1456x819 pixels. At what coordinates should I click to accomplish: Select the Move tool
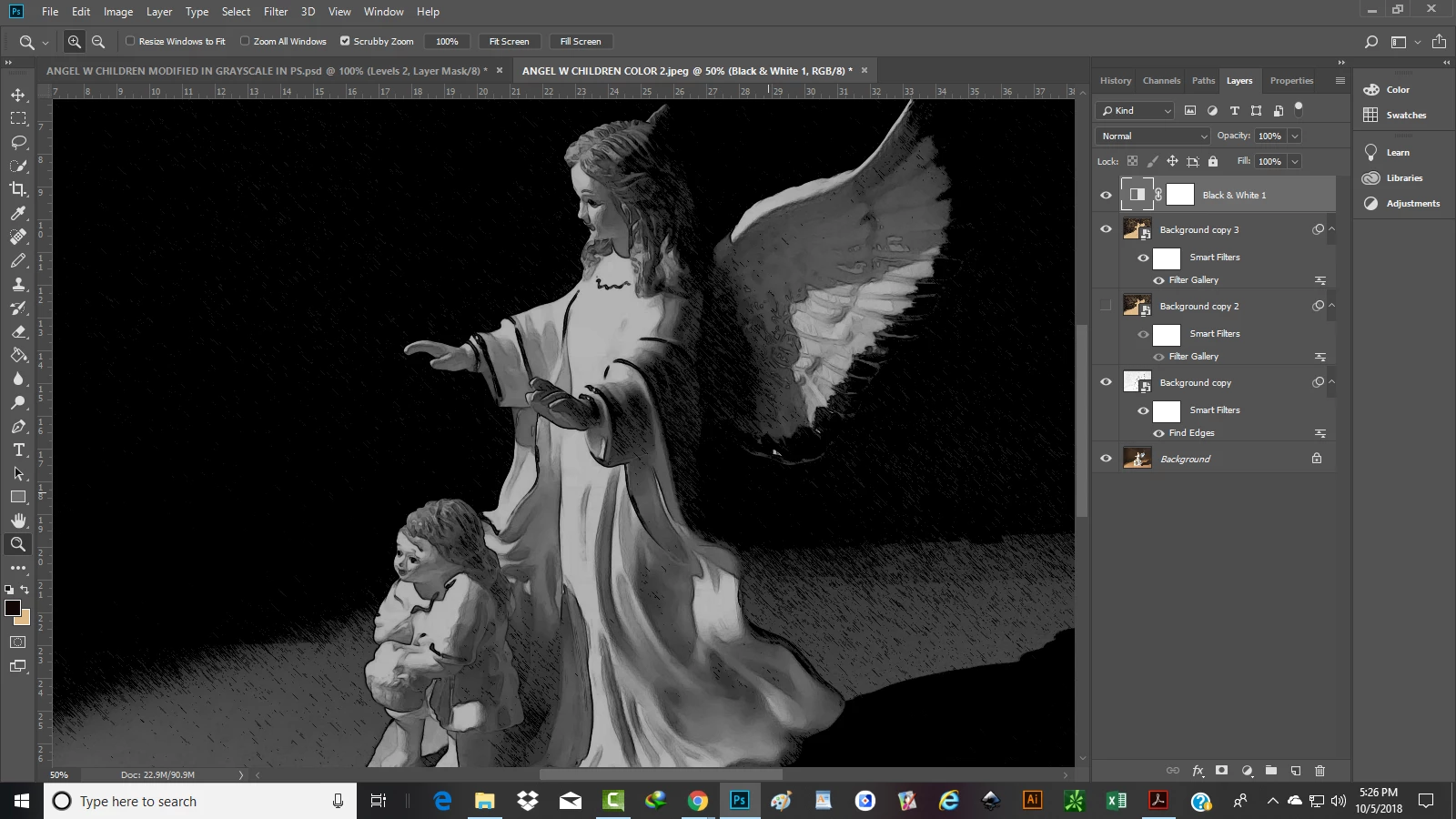(x=18, y=95)
